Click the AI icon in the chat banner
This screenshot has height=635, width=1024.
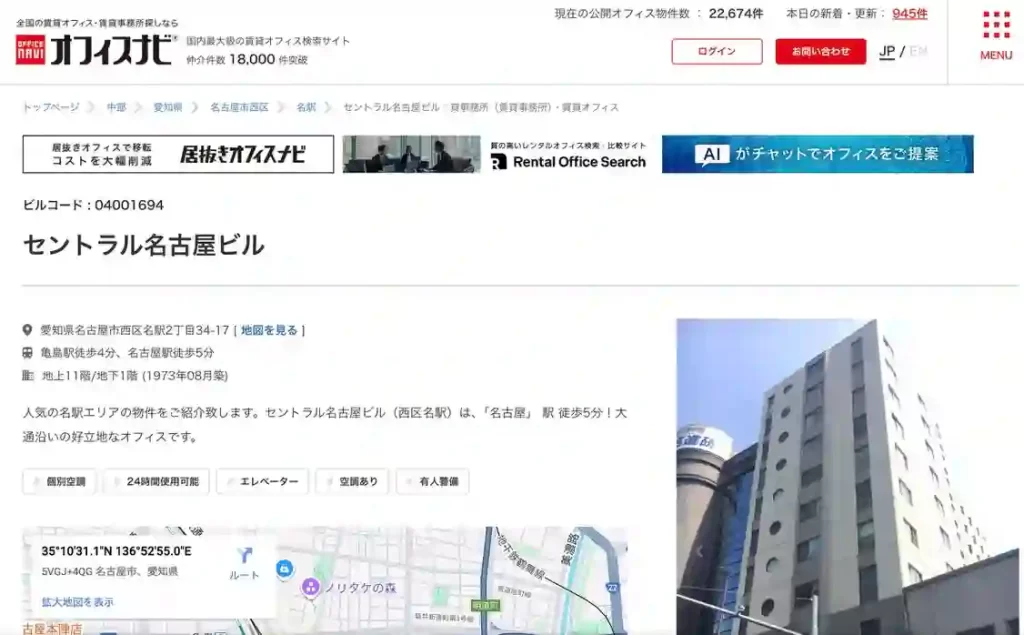click(x=710, y=154)
